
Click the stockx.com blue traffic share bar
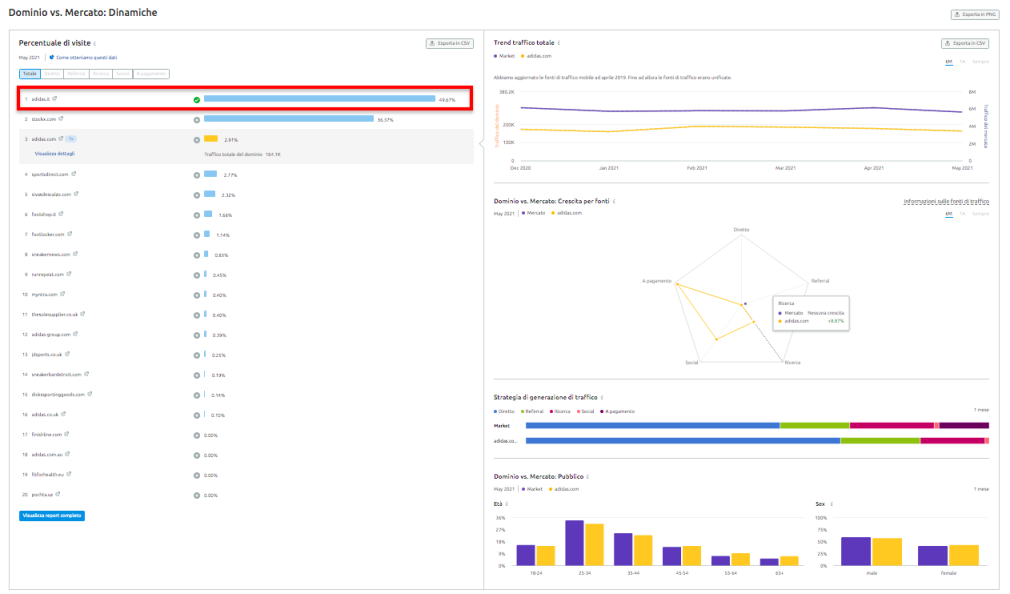pyautogui.click(x=289, y=119)
